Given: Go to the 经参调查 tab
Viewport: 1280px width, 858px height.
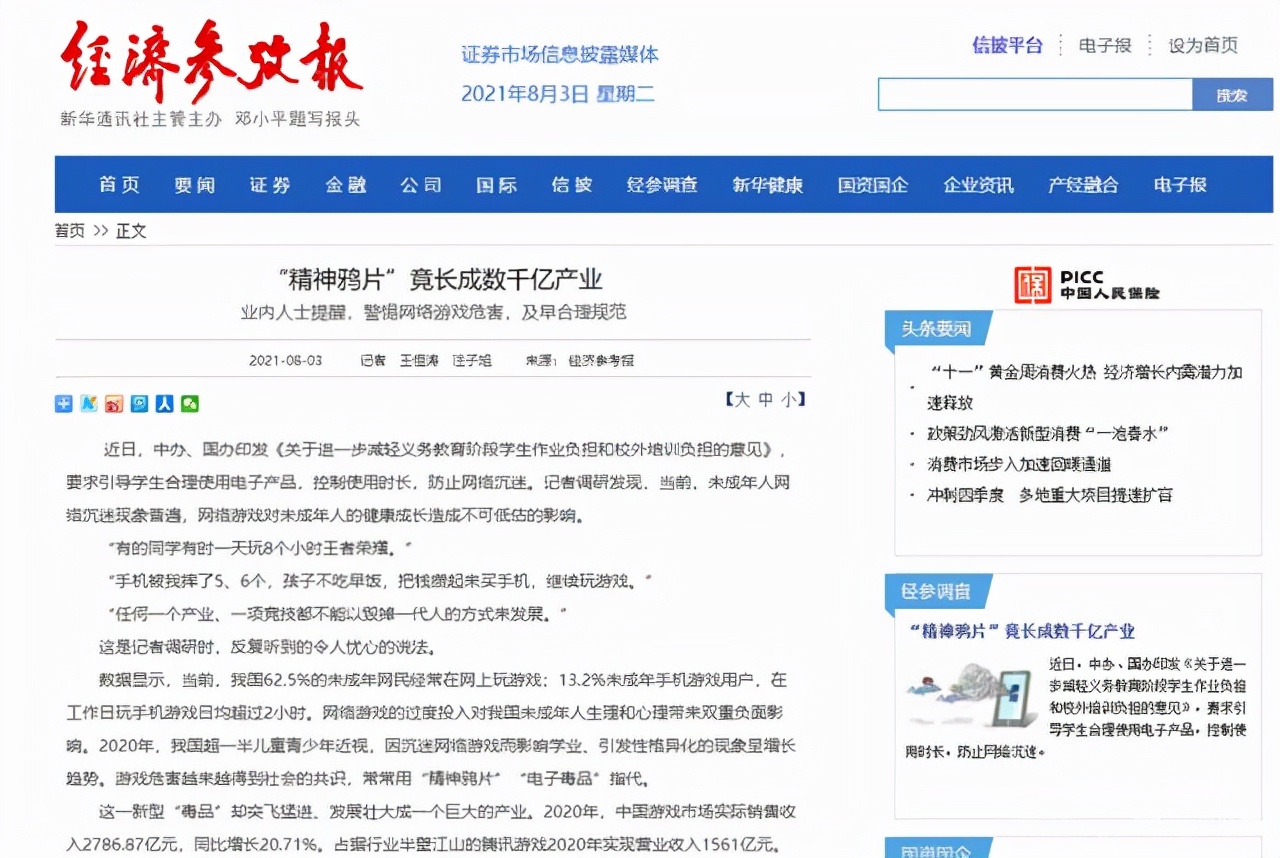Looking at the screenshot, I should pos(662,185).
